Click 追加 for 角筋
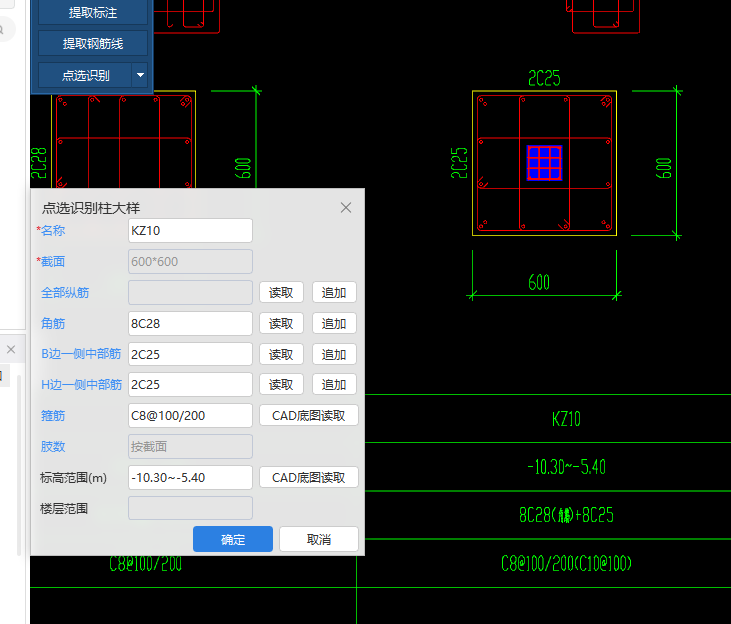 coord(334,323)
